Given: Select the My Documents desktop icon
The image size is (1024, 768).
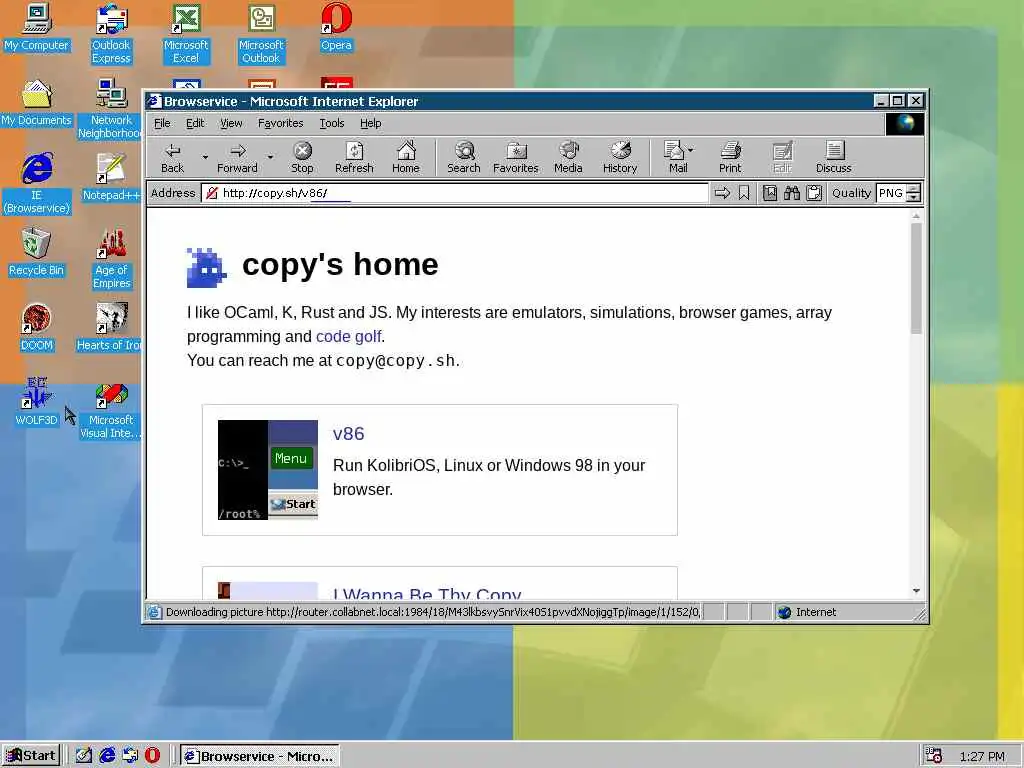Looking at the screenshot, I should coord(37,103).
